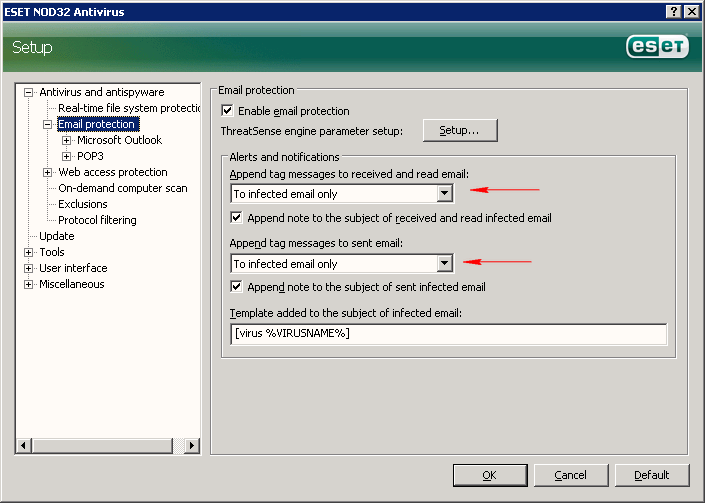705x503 pixels.
Task: Collapse the Antivirus and antispyware tree node
Action: tap(29, 92)
